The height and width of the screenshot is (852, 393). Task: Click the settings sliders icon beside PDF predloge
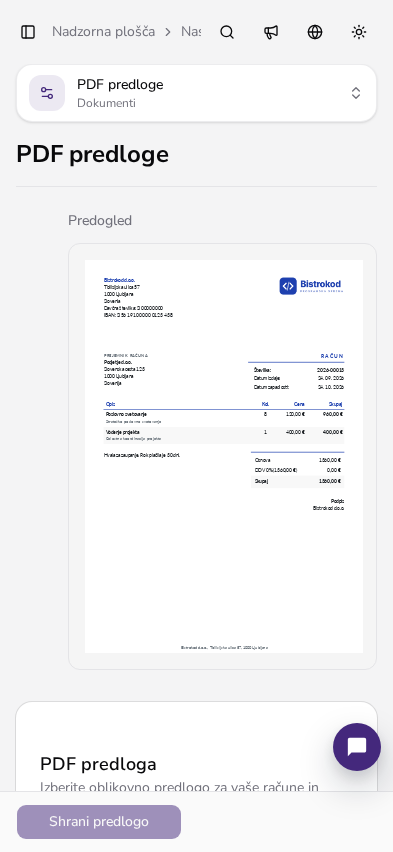[47, 93]
